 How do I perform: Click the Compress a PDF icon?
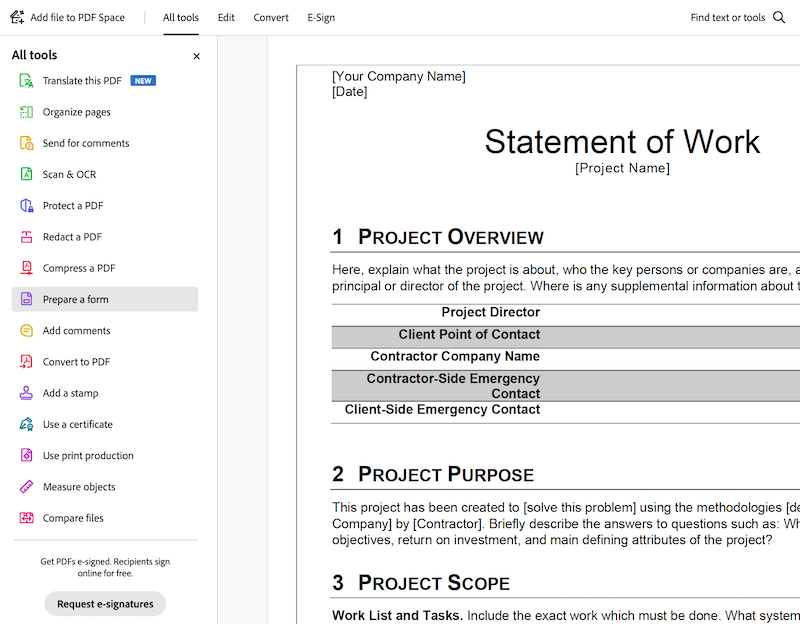click(x=26, y=268)
